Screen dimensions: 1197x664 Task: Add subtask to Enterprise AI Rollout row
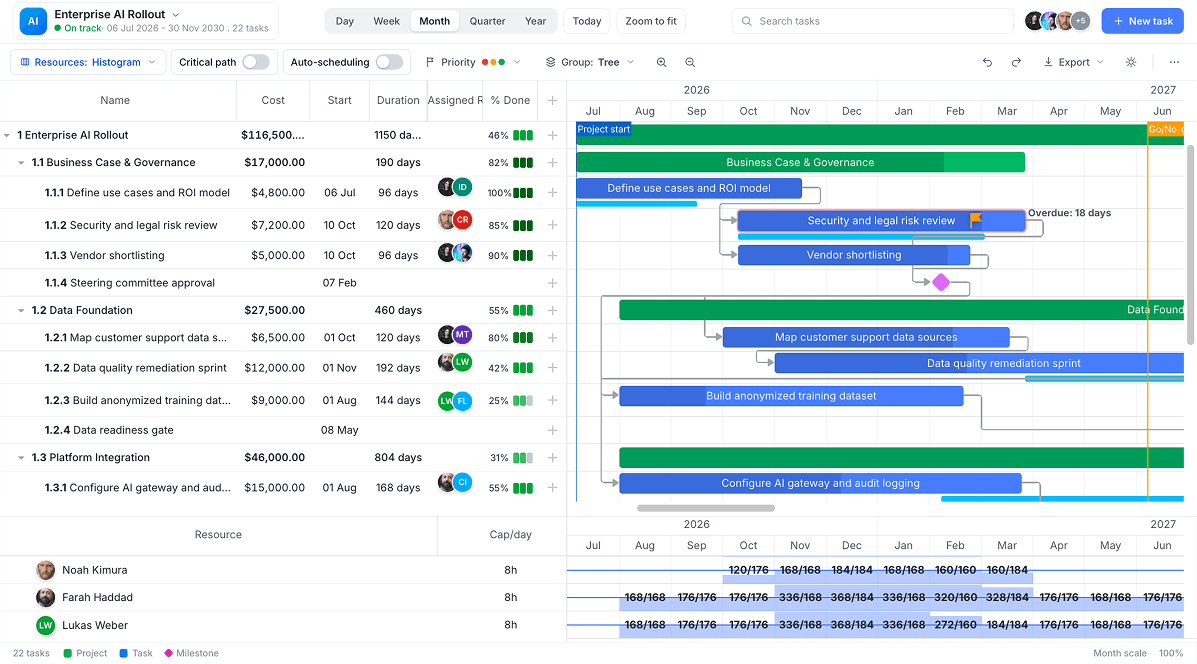click(x=552, y=135)
